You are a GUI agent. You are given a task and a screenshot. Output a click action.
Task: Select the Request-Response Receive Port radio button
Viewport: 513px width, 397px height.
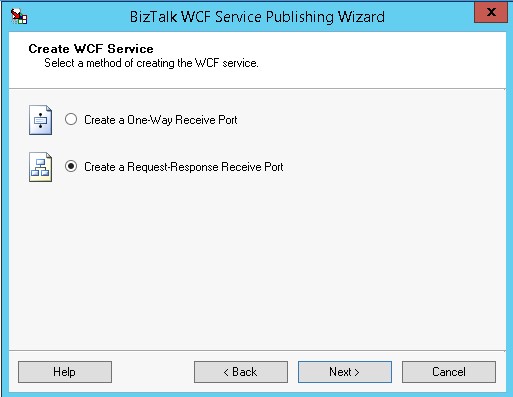(71, 166)
